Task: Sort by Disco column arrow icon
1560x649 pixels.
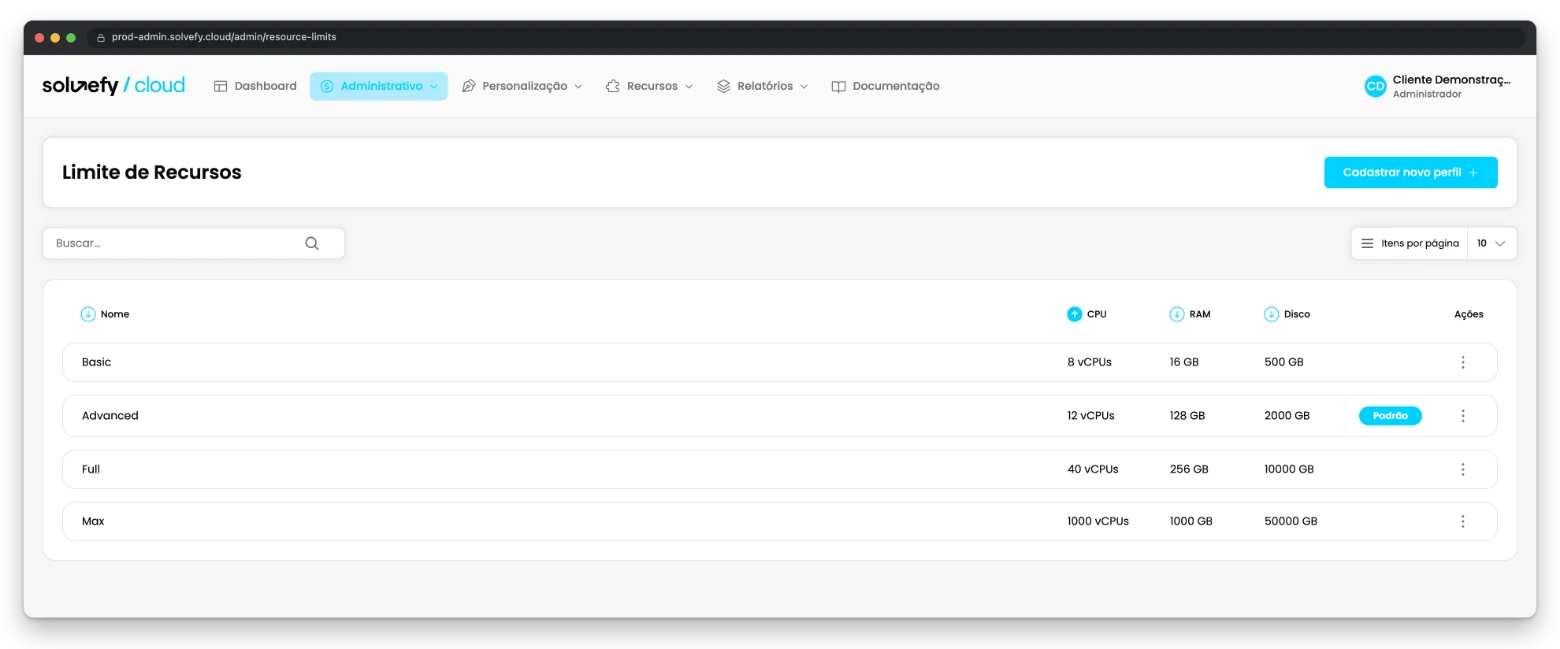Action: (1272, 314)
